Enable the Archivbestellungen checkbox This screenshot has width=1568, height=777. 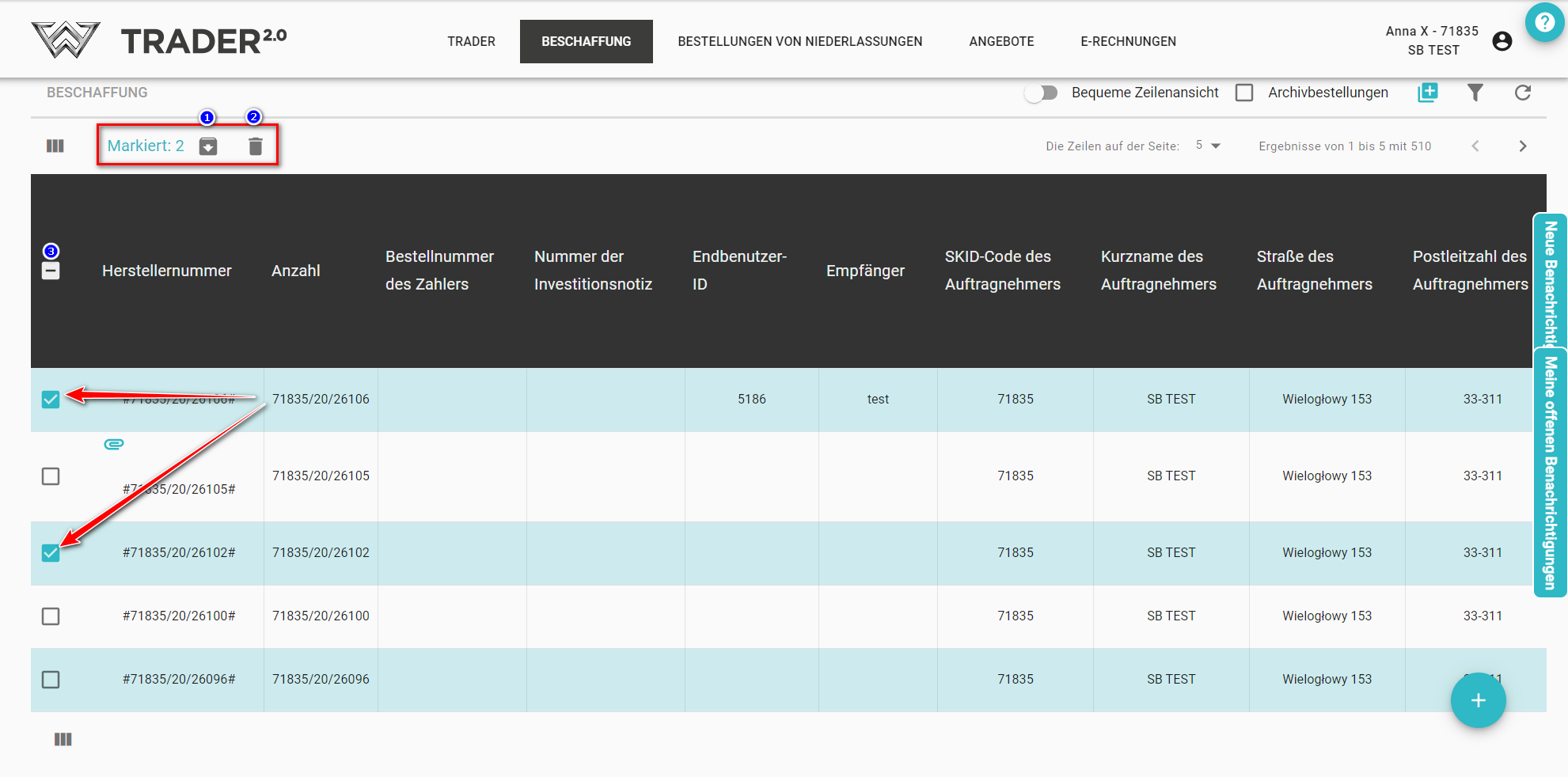click(x=1244, y=93)
